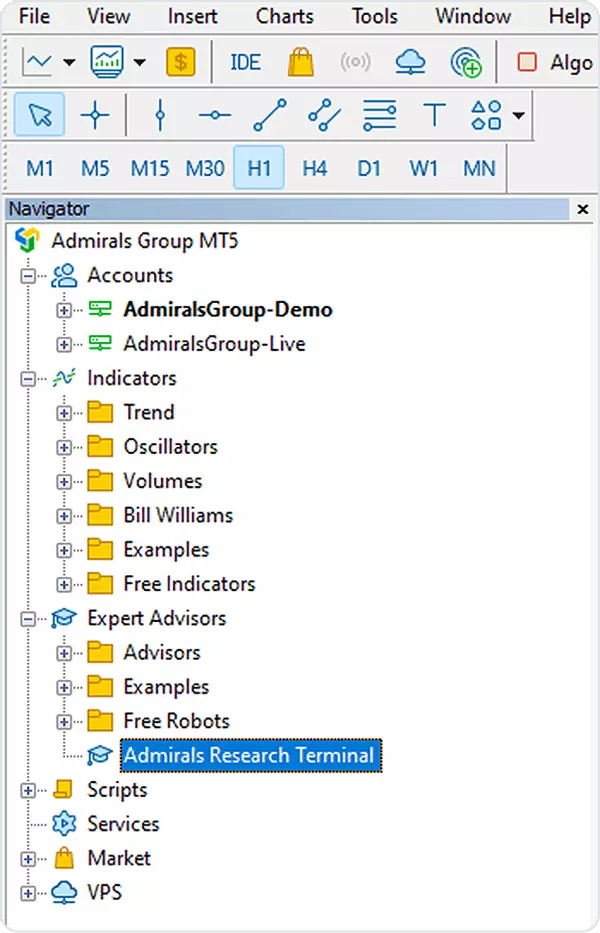Expand the Free Indicators folder

coord(64,584)
